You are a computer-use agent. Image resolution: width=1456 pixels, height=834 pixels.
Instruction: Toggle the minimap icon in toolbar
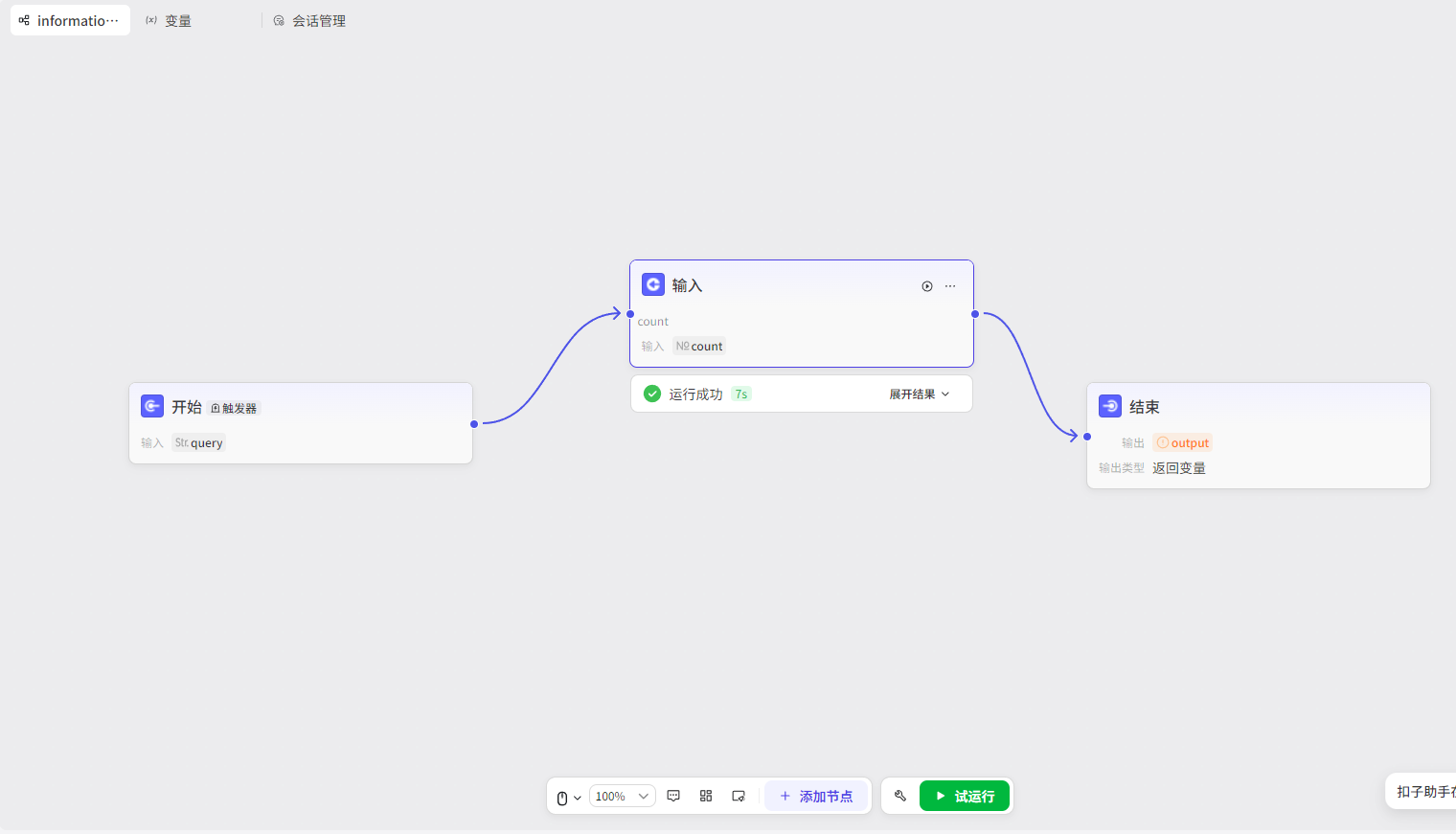tap(739, 796)
